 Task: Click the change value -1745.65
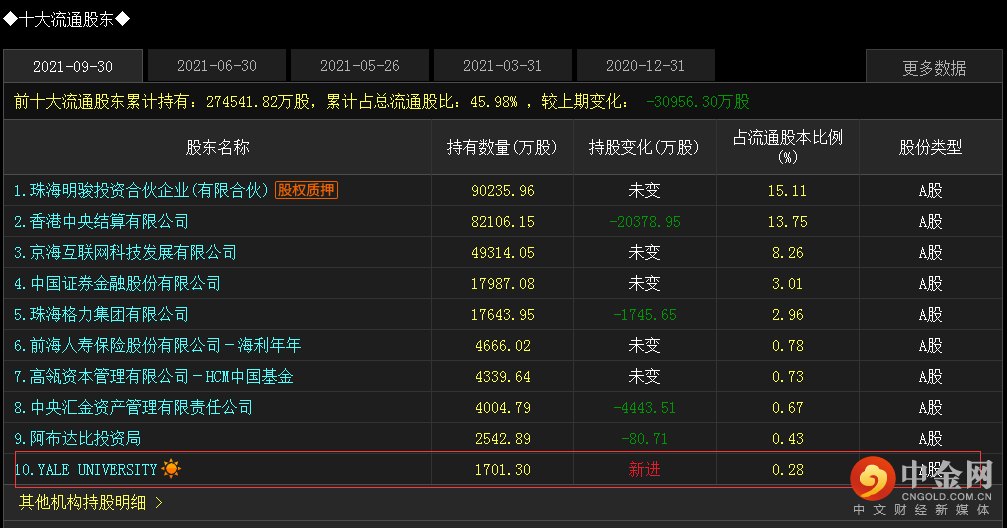pos(645,315)
